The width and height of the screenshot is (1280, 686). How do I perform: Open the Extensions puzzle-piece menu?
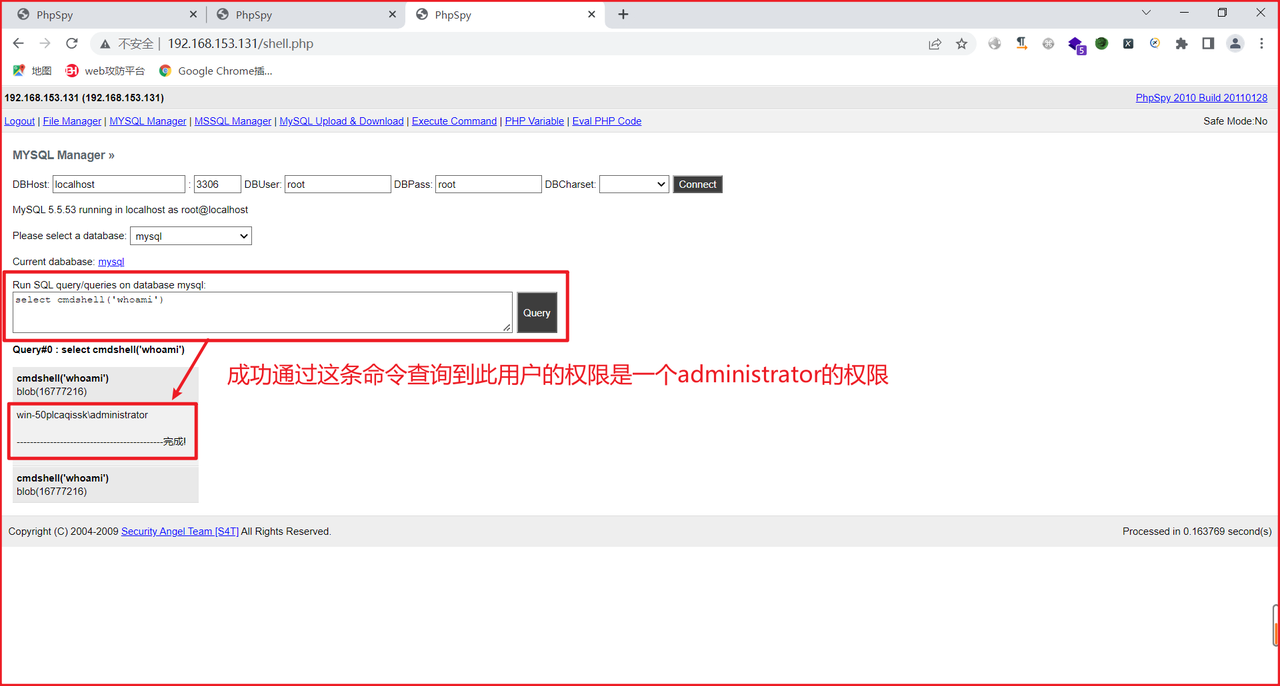tap(1182, 43)
